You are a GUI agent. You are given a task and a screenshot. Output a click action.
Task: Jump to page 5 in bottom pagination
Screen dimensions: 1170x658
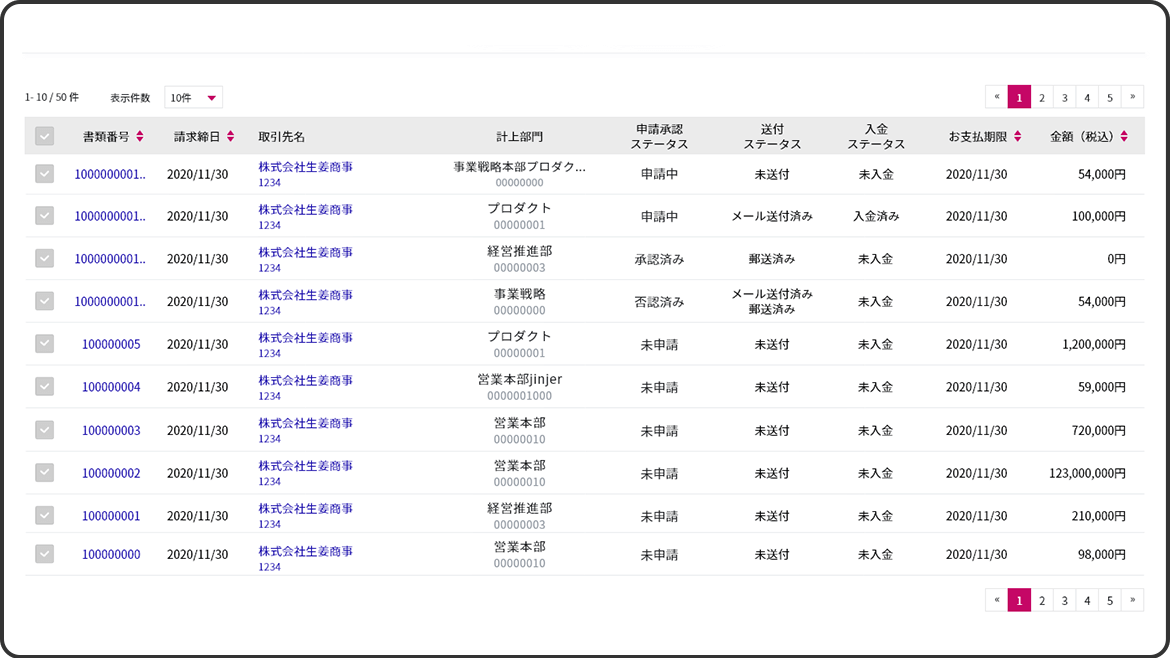pos(1110,600)
